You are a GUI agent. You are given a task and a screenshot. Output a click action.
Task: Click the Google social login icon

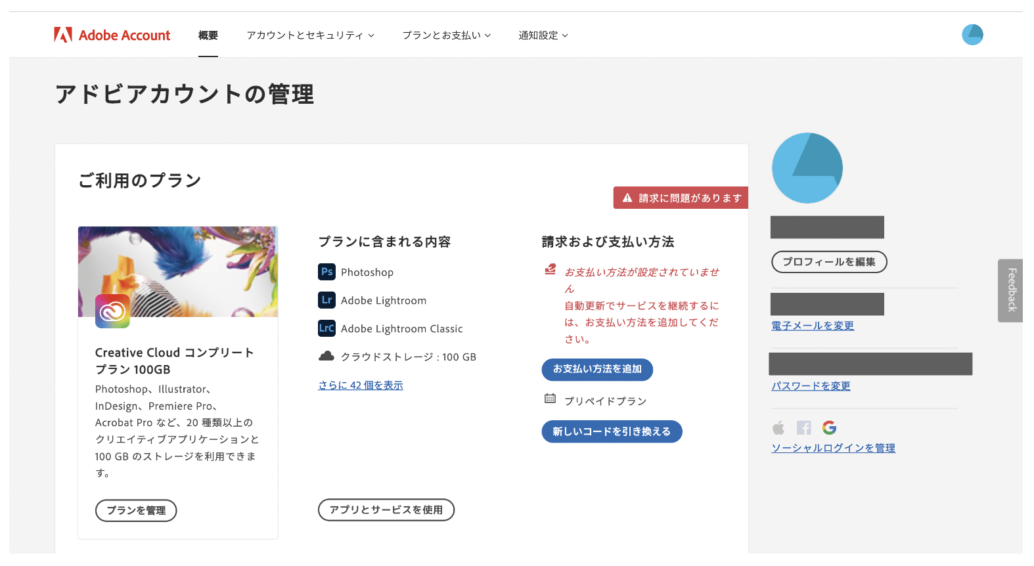pyautogui.click(x=829, y=428)
